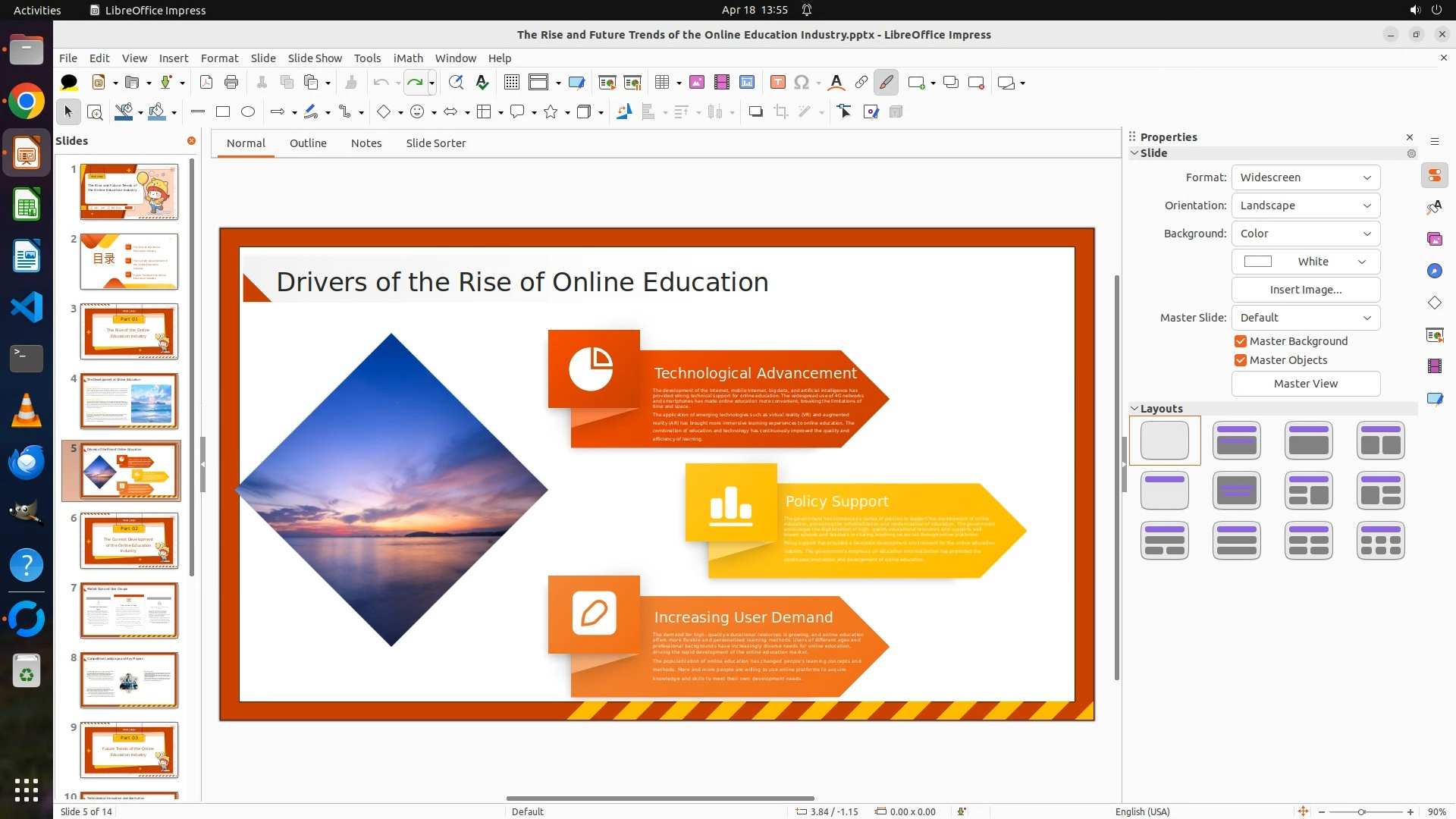Click the Print toolbar icon
The image size is (1456, 819).
231,83
